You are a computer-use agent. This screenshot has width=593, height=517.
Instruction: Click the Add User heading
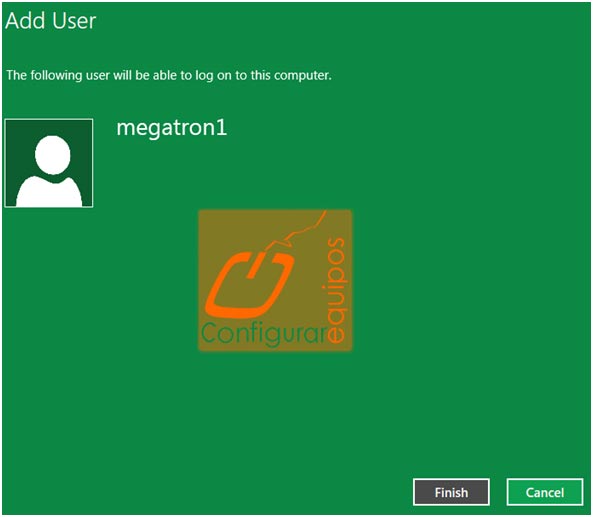(x=51, y=21)
